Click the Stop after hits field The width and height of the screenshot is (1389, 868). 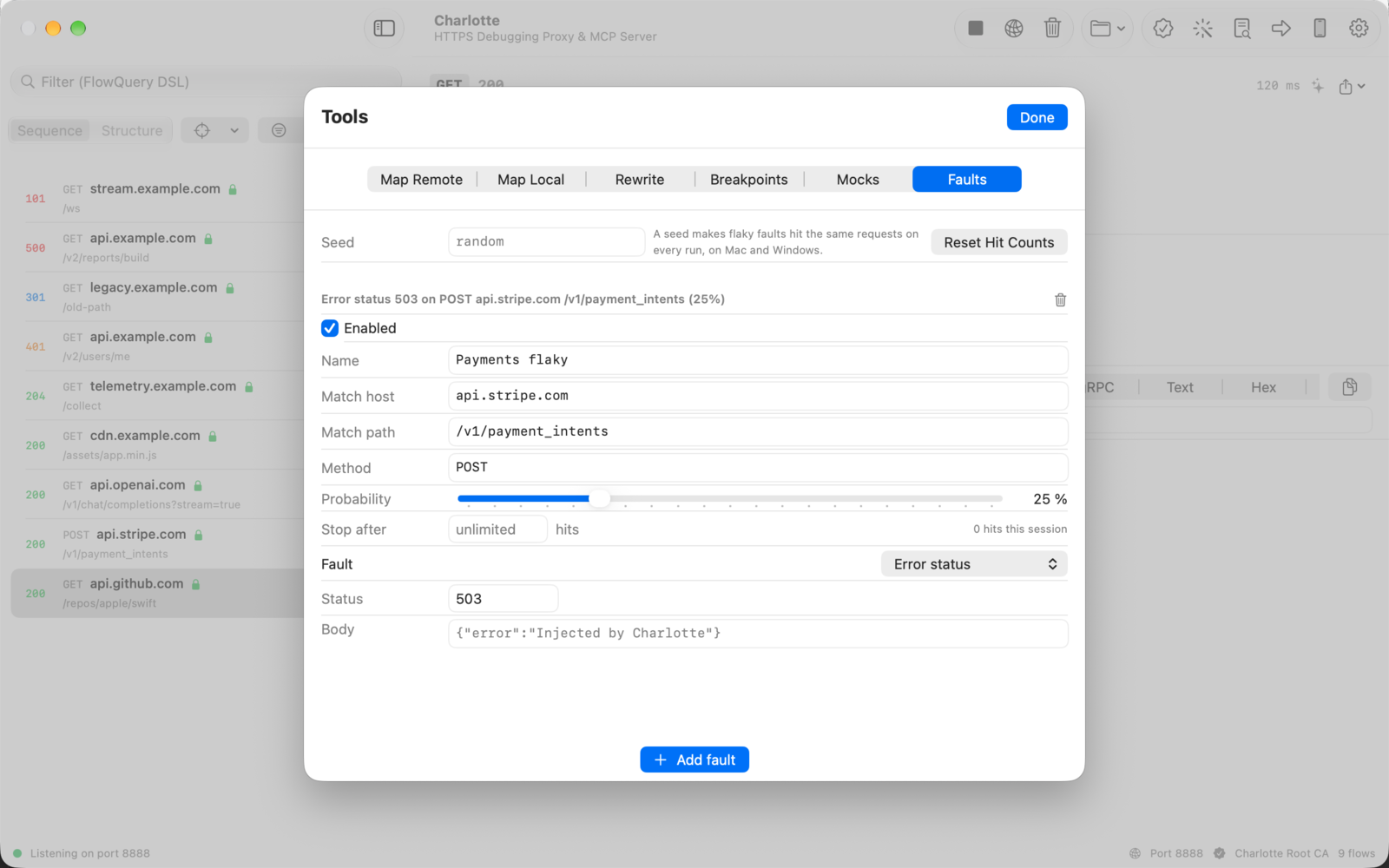tap(498, 529)
